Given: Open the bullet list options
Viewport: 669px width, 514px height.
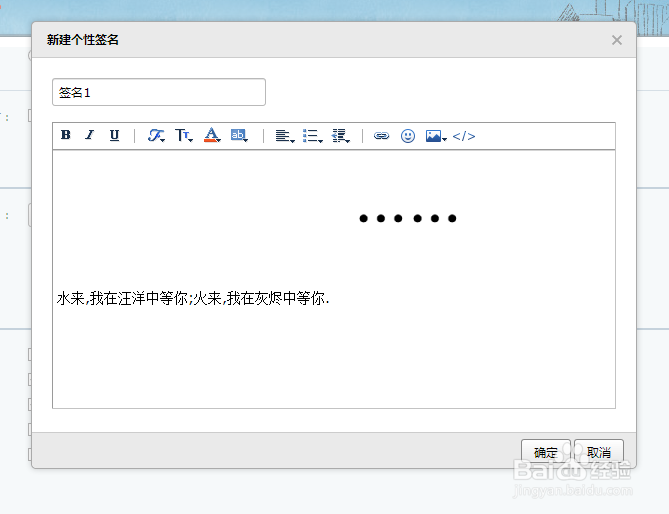Looking at the screenshot, I should pyautogui.click(x=312, y=136).
